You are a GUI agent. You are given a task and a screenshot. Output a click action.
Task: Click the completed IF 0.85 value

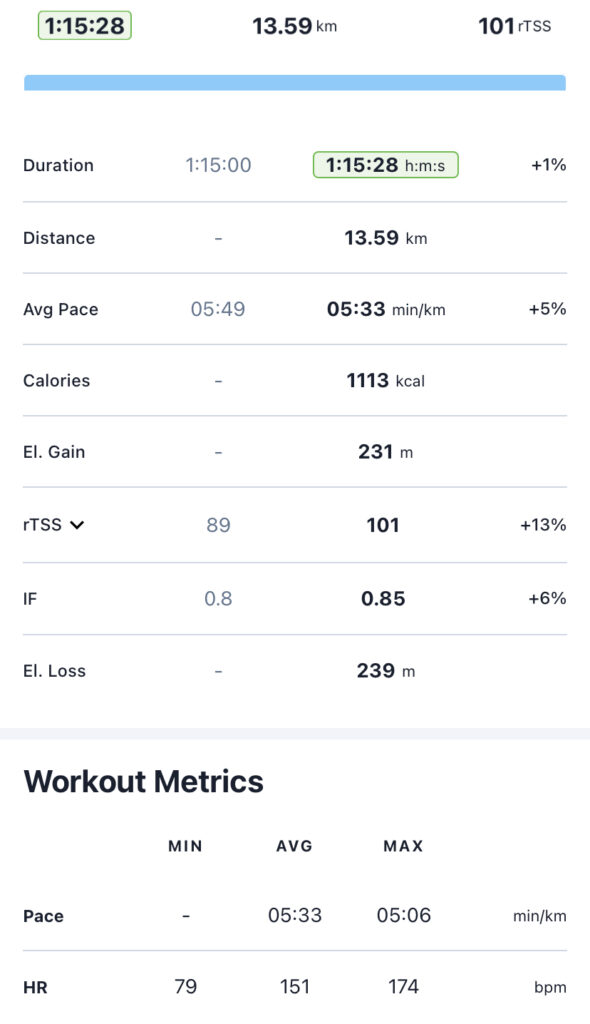coord(383,599)
